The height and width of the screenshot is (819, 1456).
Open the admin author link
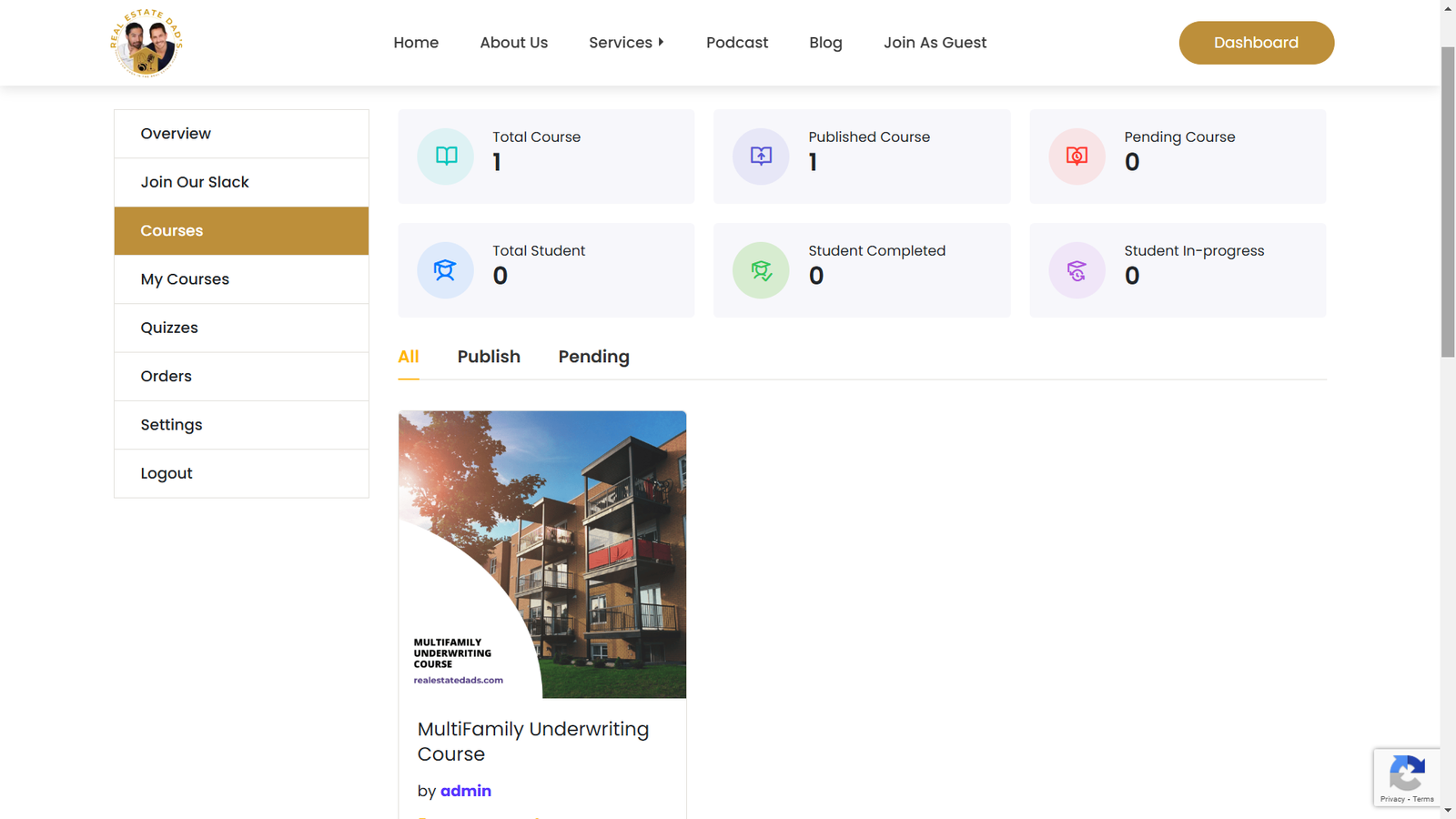pos(465,791)
